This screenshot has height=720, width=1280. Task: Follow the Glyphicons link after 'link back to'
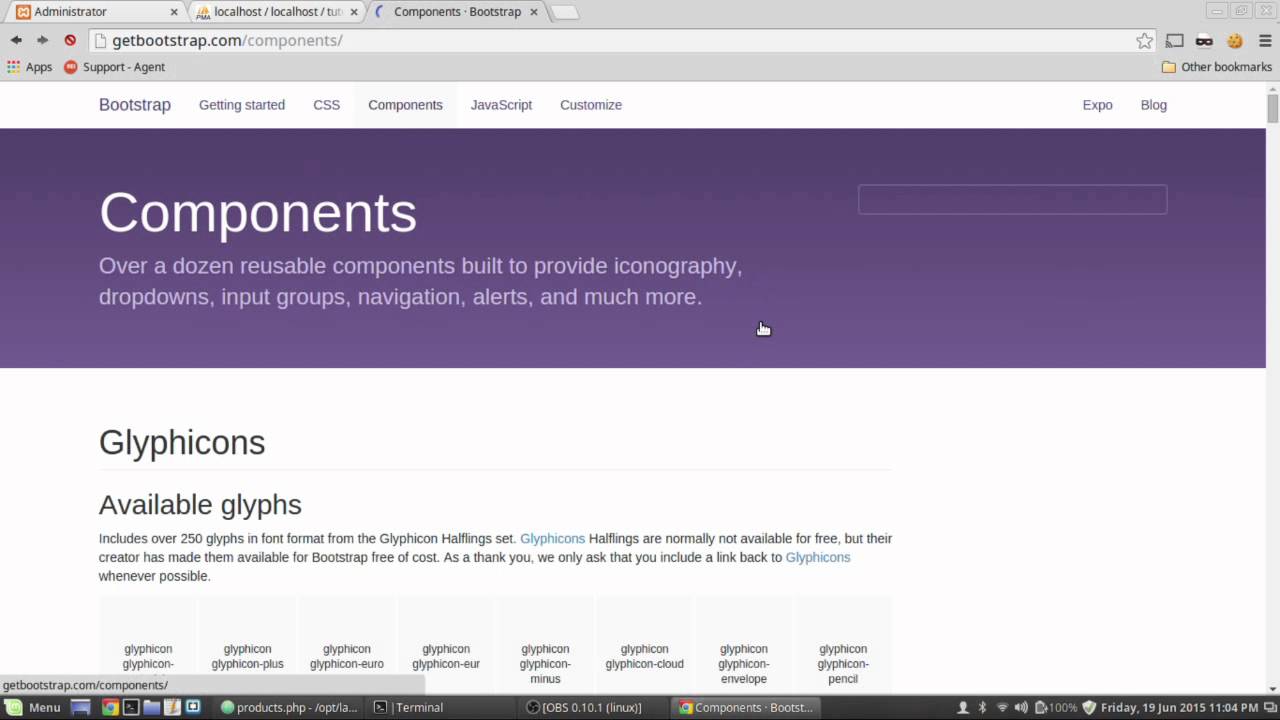click(x=818, y=558)
